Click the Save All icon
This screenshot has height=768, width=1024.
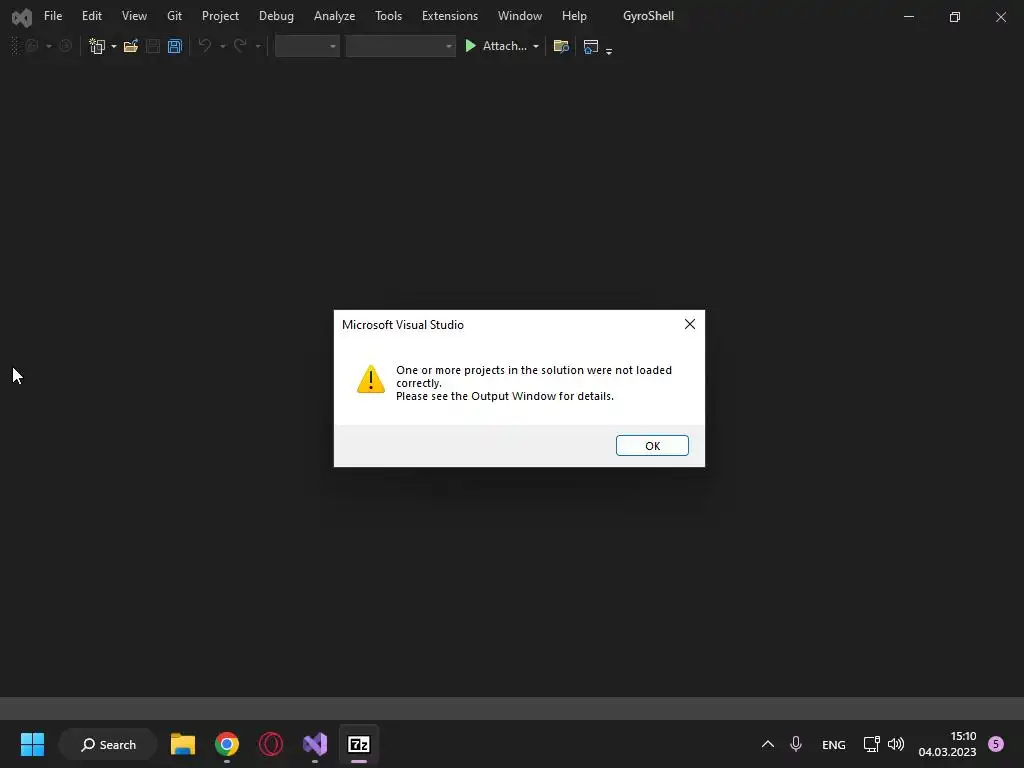click(174, 46)
